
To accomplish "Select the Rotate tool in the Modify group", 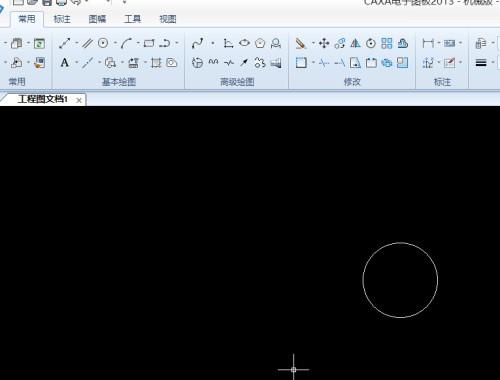I will (x=371, y=43).
